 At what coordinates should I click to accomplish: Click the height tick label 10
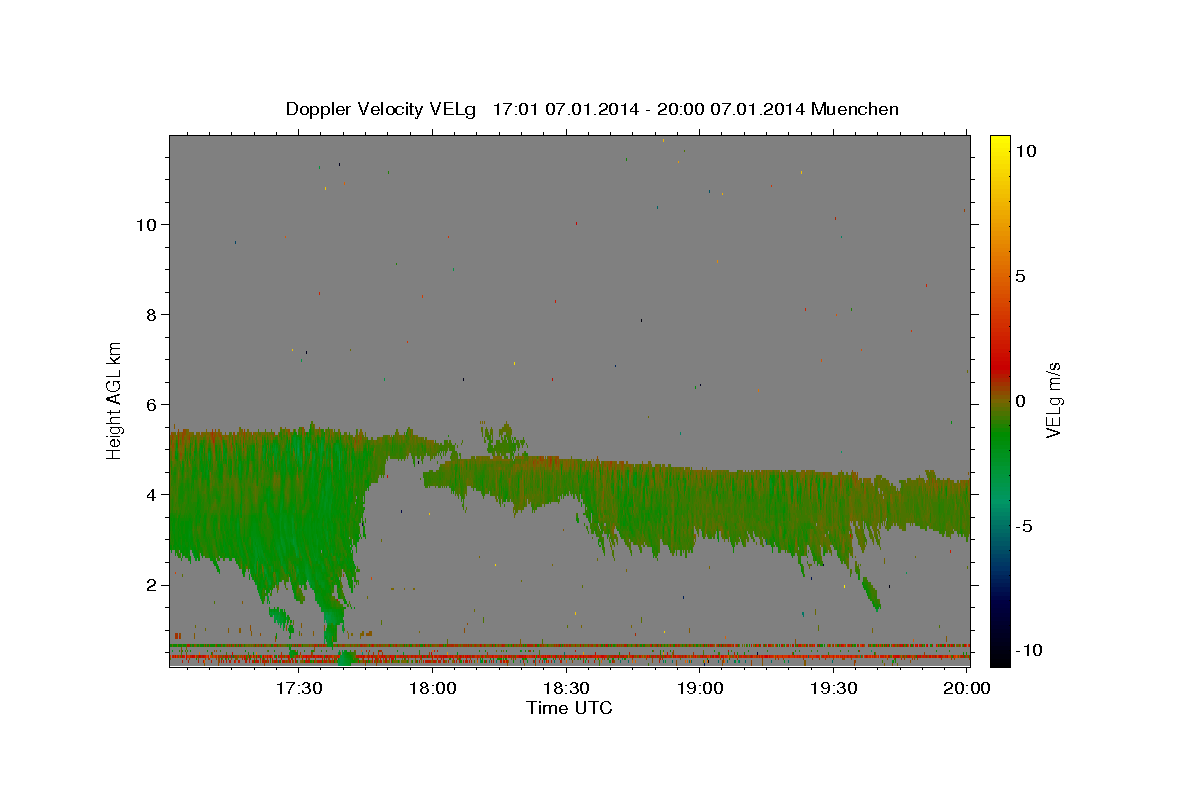pyautogui.click(x=147, y=224)
